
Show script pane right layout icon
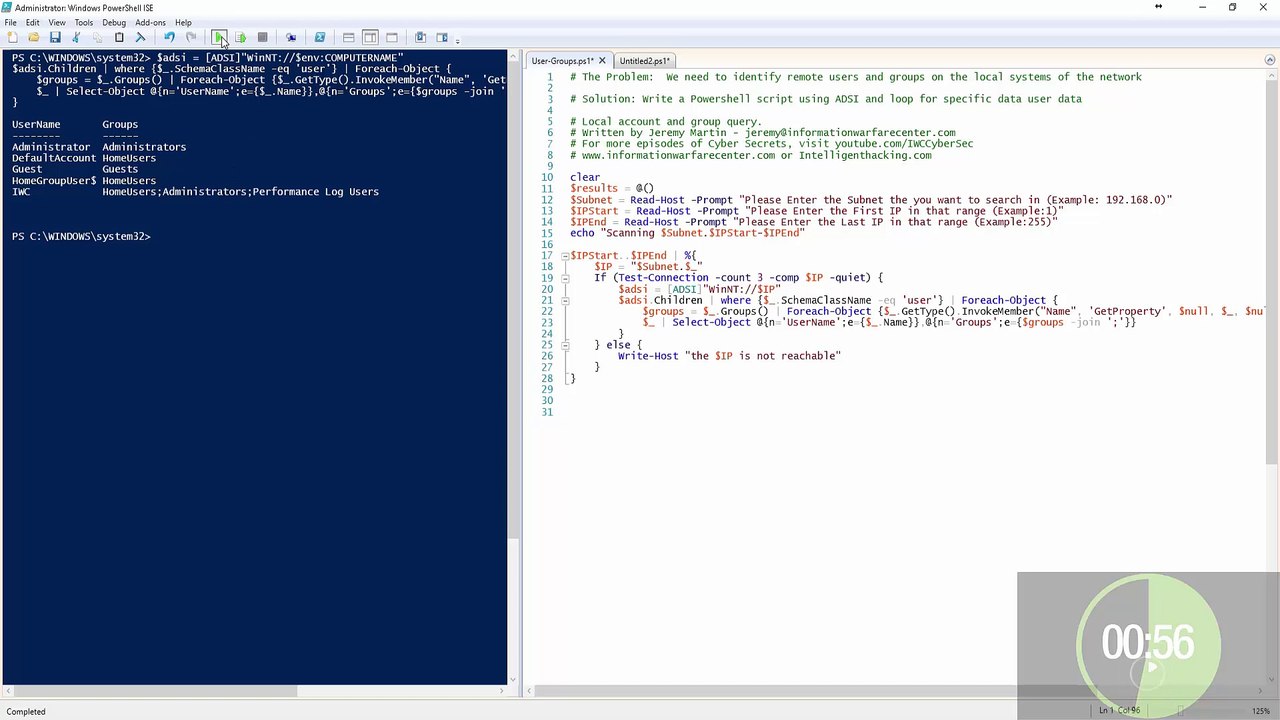pyautogui.click(x=370, y=38)
